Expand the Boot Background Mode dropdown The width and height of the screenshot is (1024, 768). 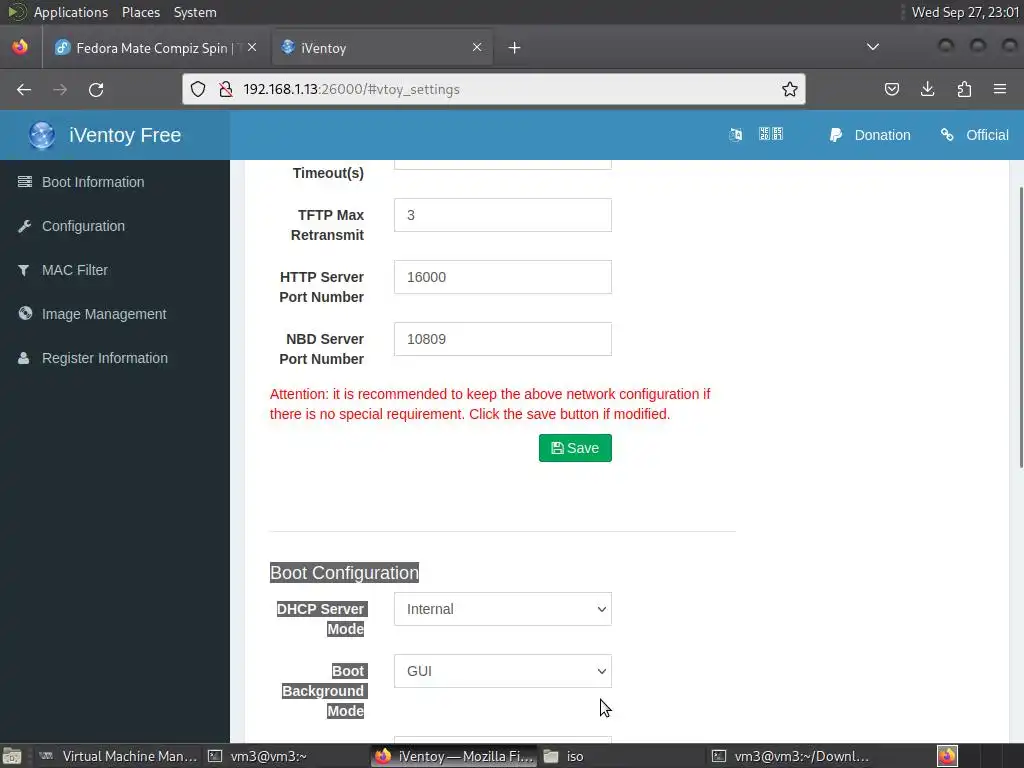(503, 671)
